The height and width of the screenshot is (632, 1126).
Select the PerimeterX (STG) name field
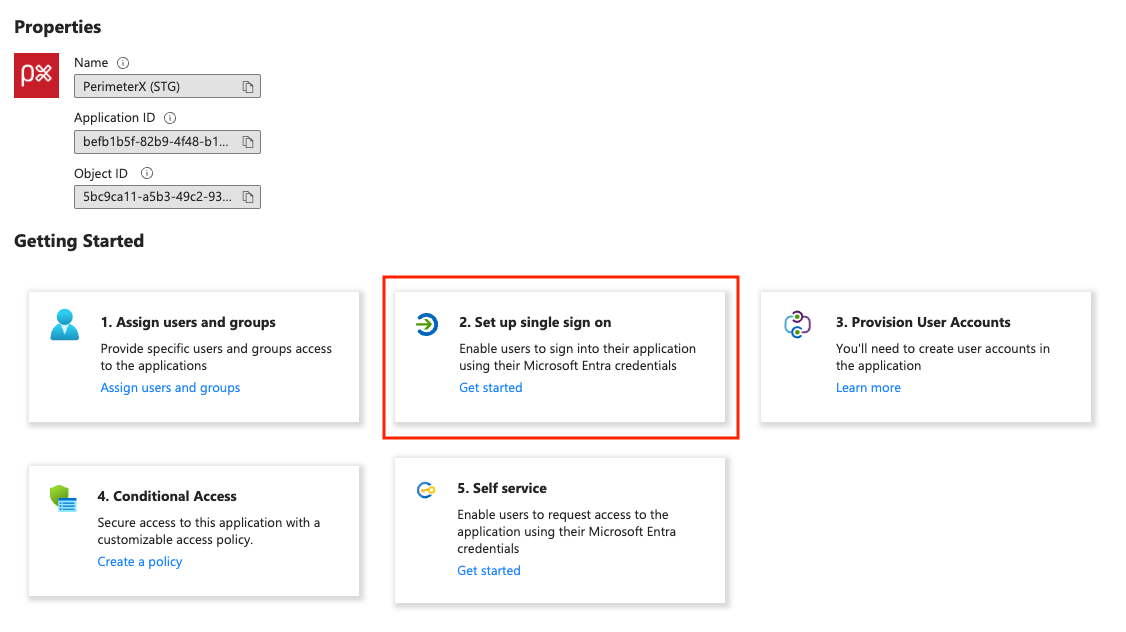[155, 87]
